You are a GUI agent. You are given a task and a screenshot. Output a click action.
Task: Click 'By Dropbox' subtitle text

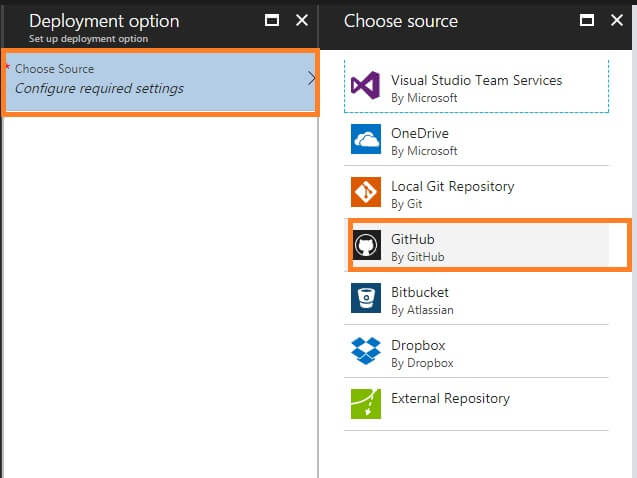[x=422, y=363]
